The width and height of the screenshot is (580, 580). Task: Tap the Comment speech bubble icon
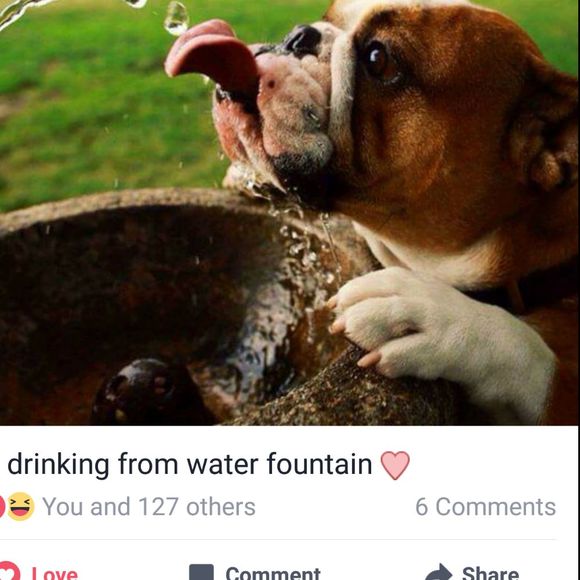(201, 572)
